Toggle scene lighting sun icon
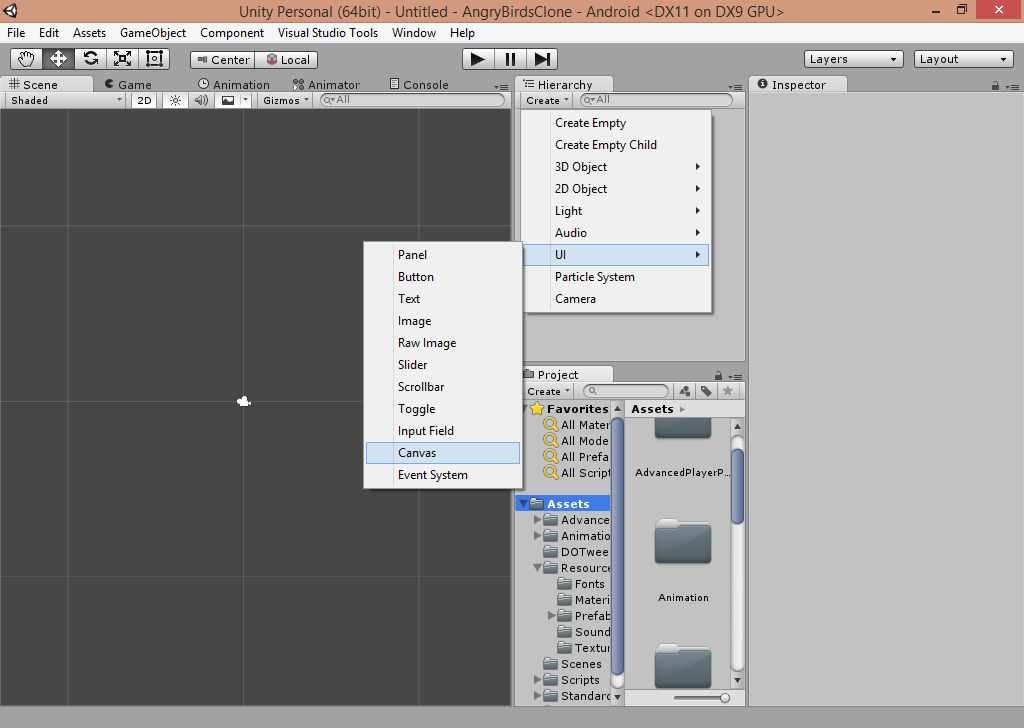 pyautogui.click(x=175, y=101)
